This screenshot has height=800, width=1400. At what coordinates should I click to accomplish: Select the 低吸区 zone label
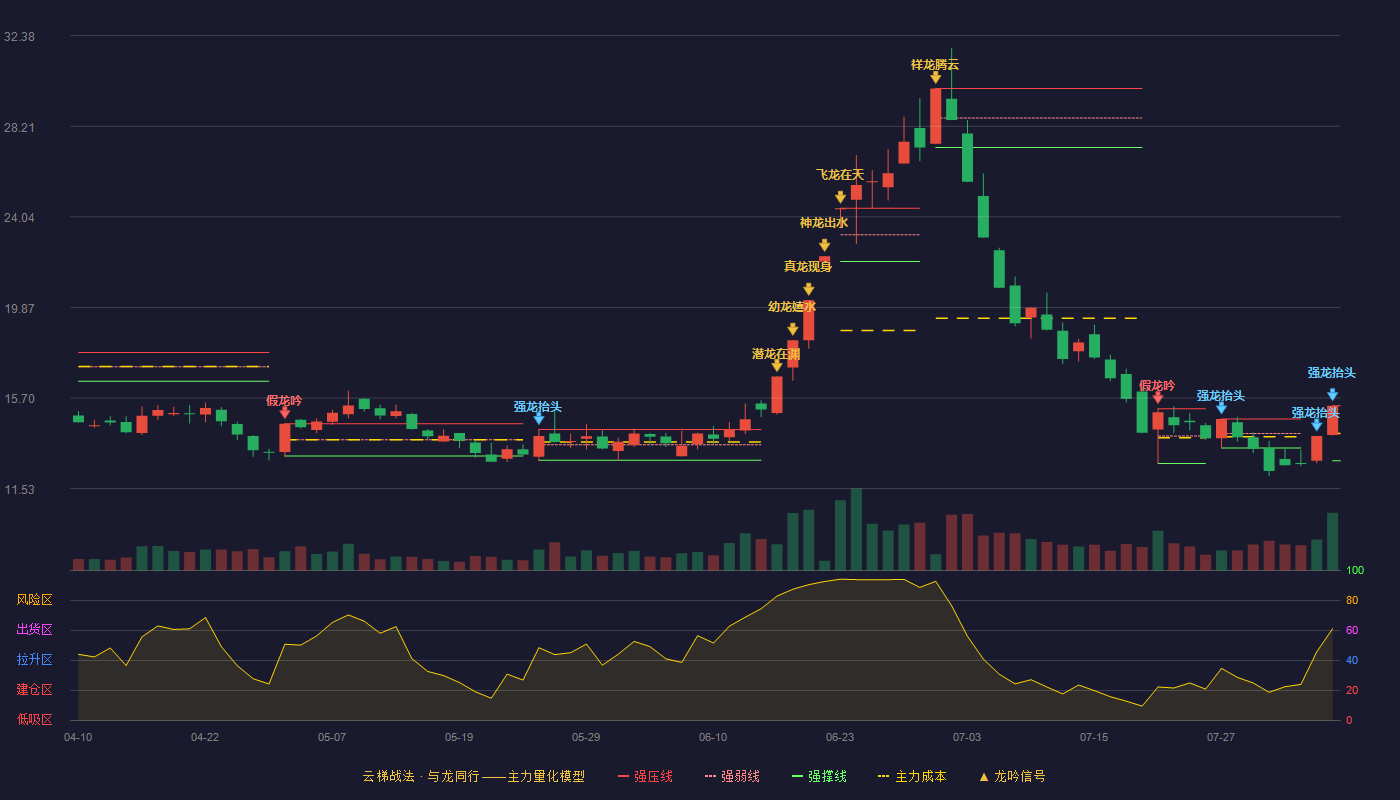[x=34, y=719]
